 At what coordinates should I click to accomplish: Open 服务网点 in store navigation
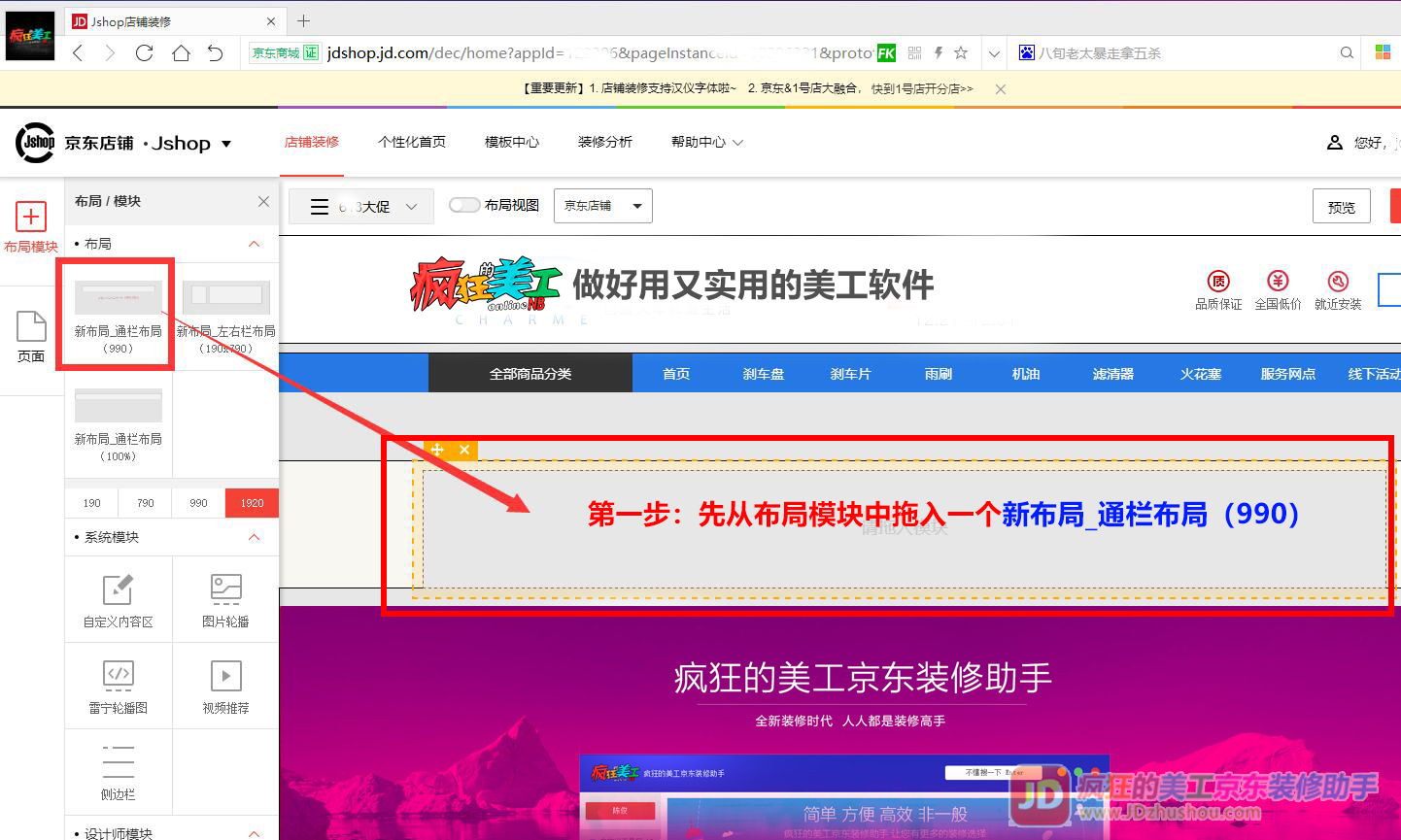(x=1288, y=374)
